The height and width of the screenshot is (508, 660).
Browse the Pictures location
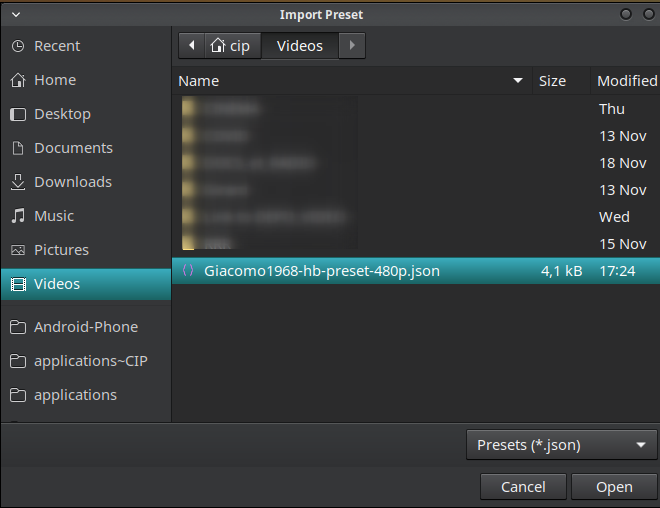click(86, 250)
